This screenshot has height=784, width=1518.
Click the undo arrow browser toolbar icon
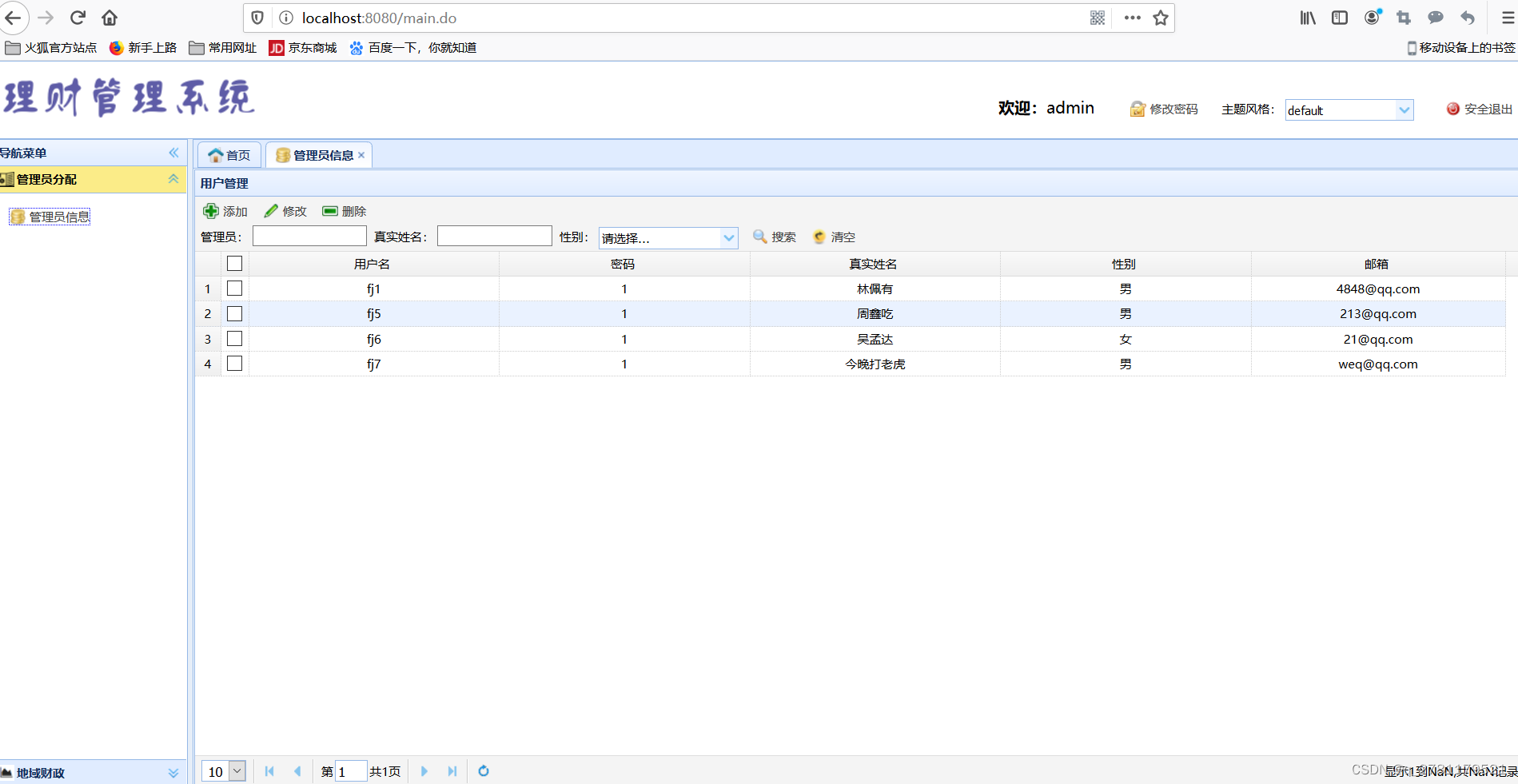point(1468,18)
